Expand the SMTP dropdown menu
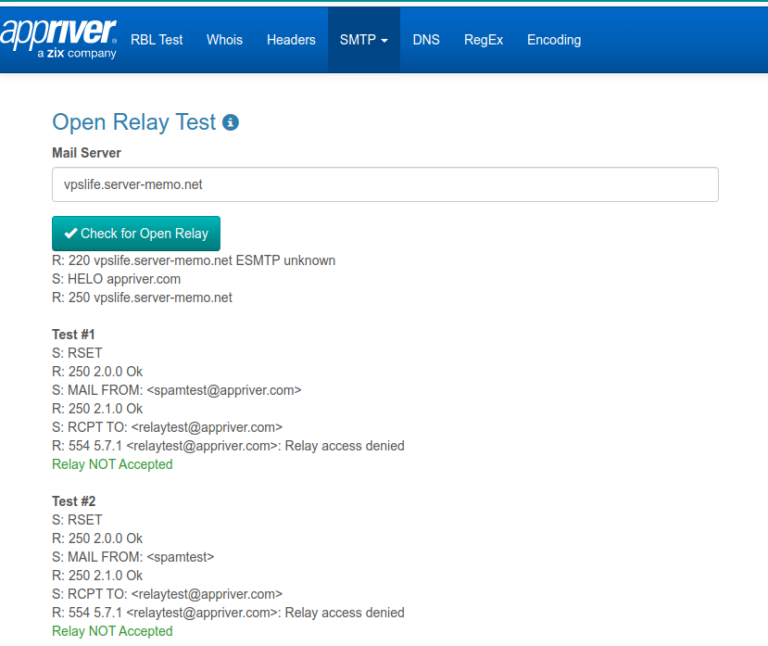Screen dimensions: 768x646 [363, 40]
